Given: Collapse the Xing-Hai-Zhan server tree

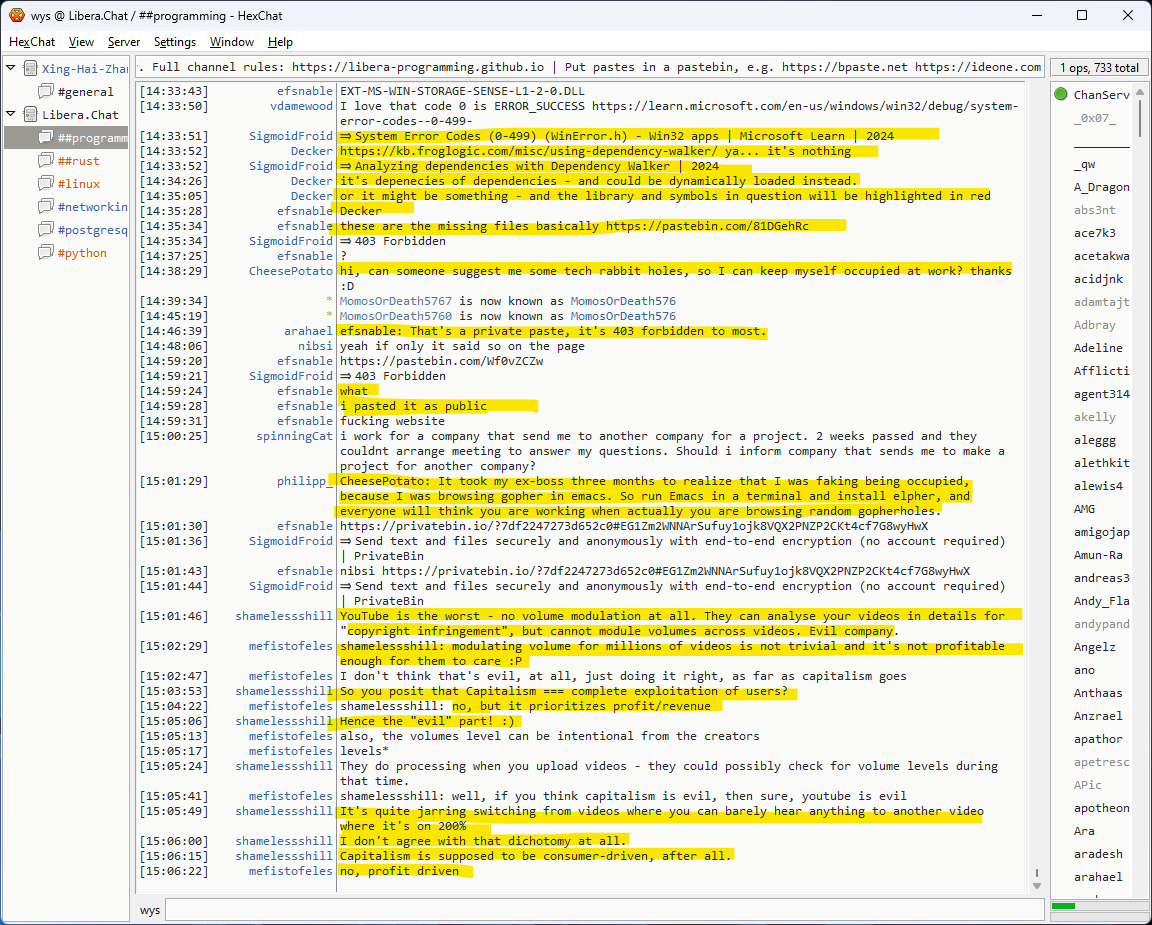Looking at the screenshot, I should 11,69.
